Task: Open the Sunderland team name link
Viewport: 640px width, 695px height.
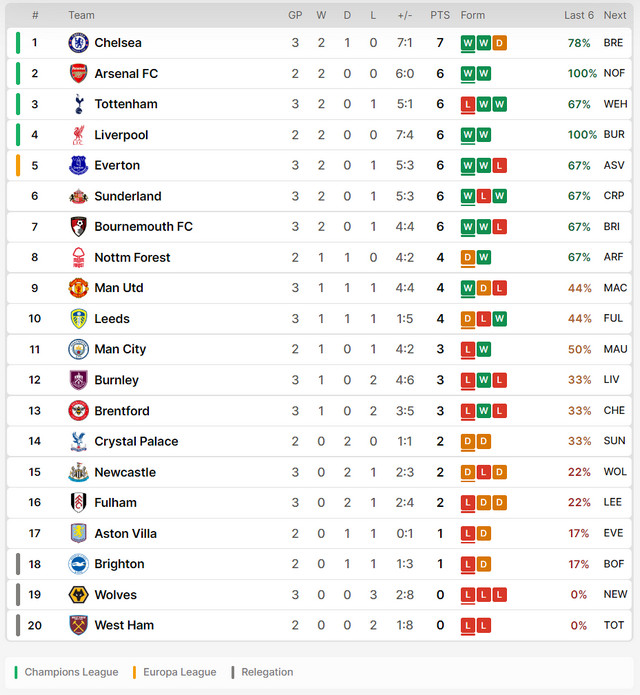Action: [x=128, y=196]
